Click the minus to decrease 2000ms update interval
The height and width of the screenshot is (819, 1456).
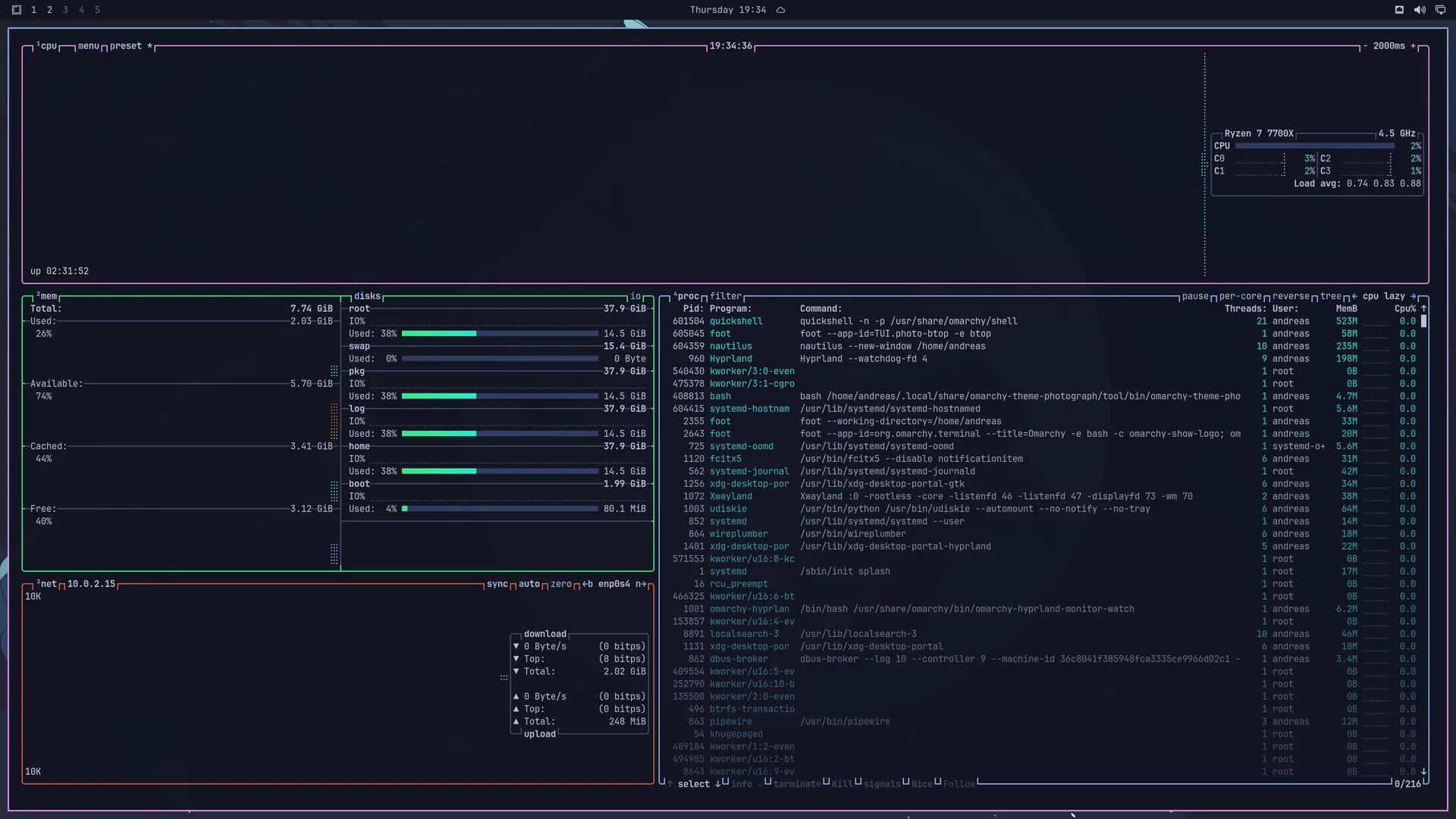[x=1365, y=46]
